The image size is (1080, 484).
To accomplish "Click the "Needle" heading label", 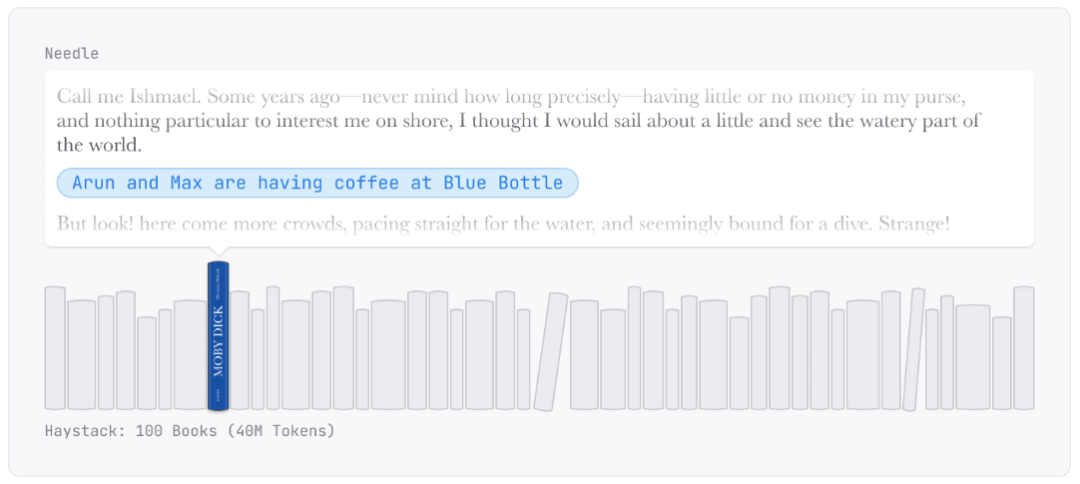I will 72,53.
